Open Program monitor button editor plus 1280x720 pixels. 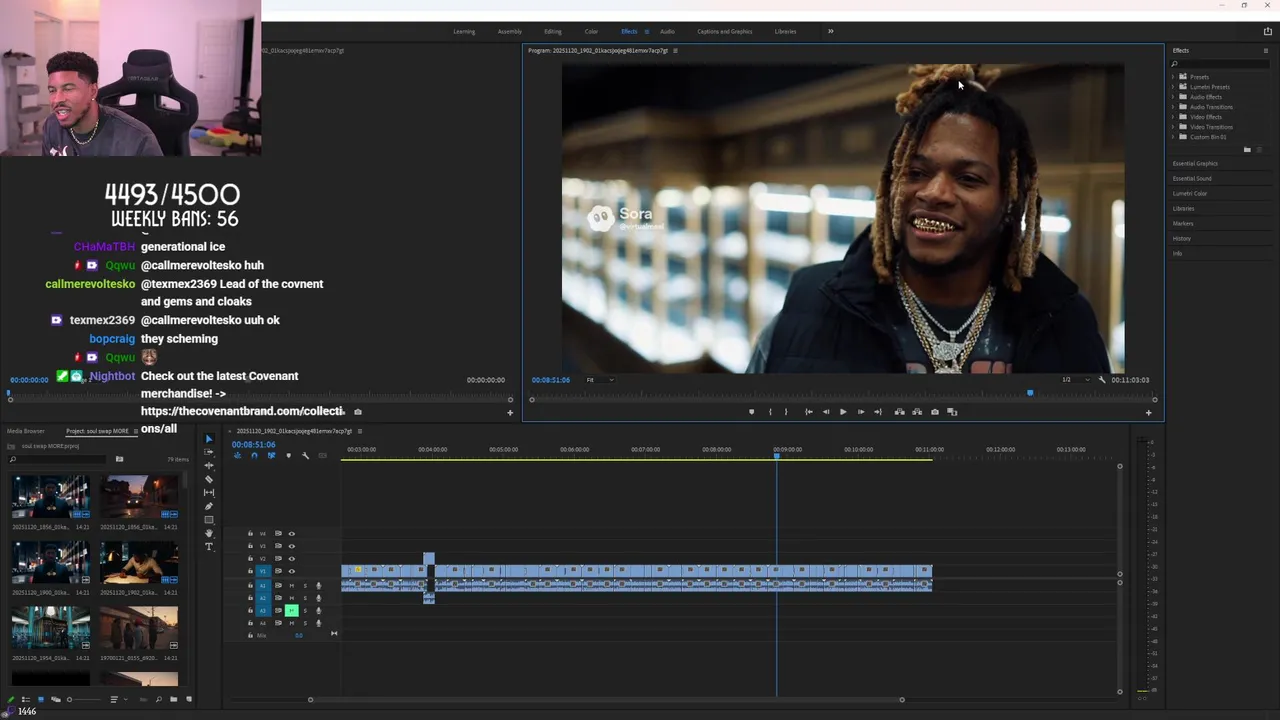point(1148,412)
